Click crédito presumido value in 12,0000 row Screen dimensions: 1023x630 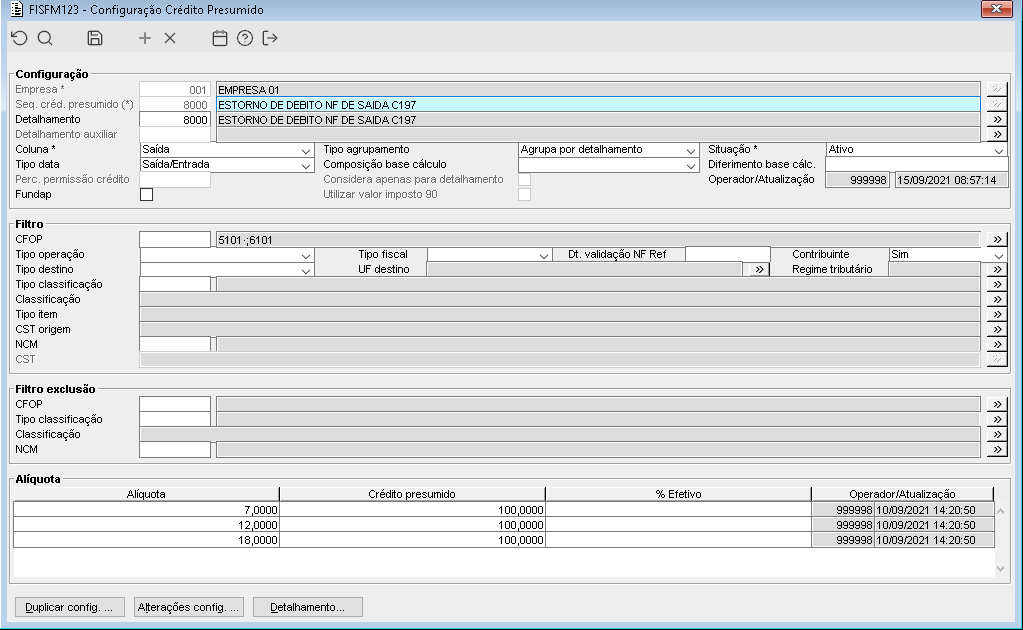point(412,524)
